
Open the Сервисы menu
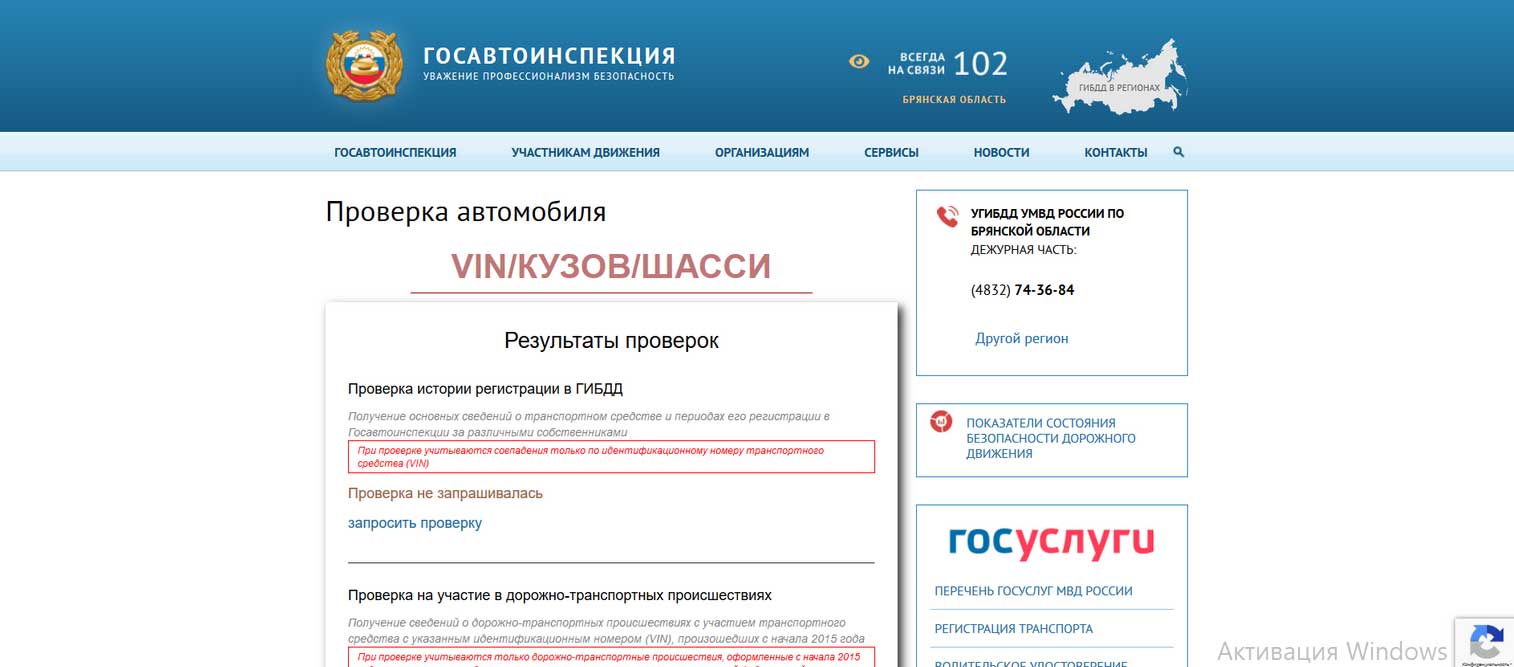pyautogui.click(x=891, y=153)
